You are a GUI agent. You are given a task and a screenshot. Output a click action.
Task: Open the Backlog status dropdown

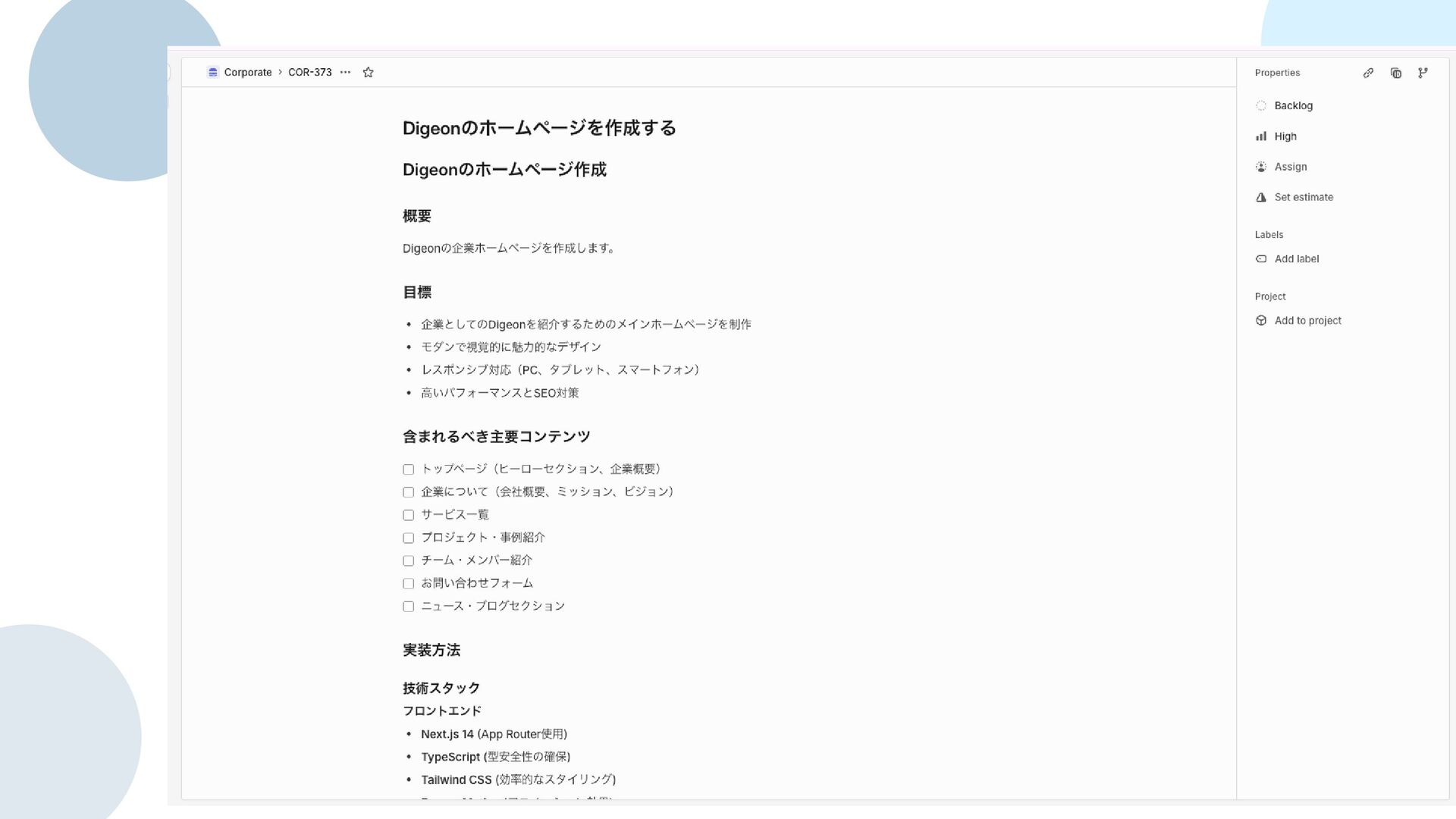(x=1285, y=105)
